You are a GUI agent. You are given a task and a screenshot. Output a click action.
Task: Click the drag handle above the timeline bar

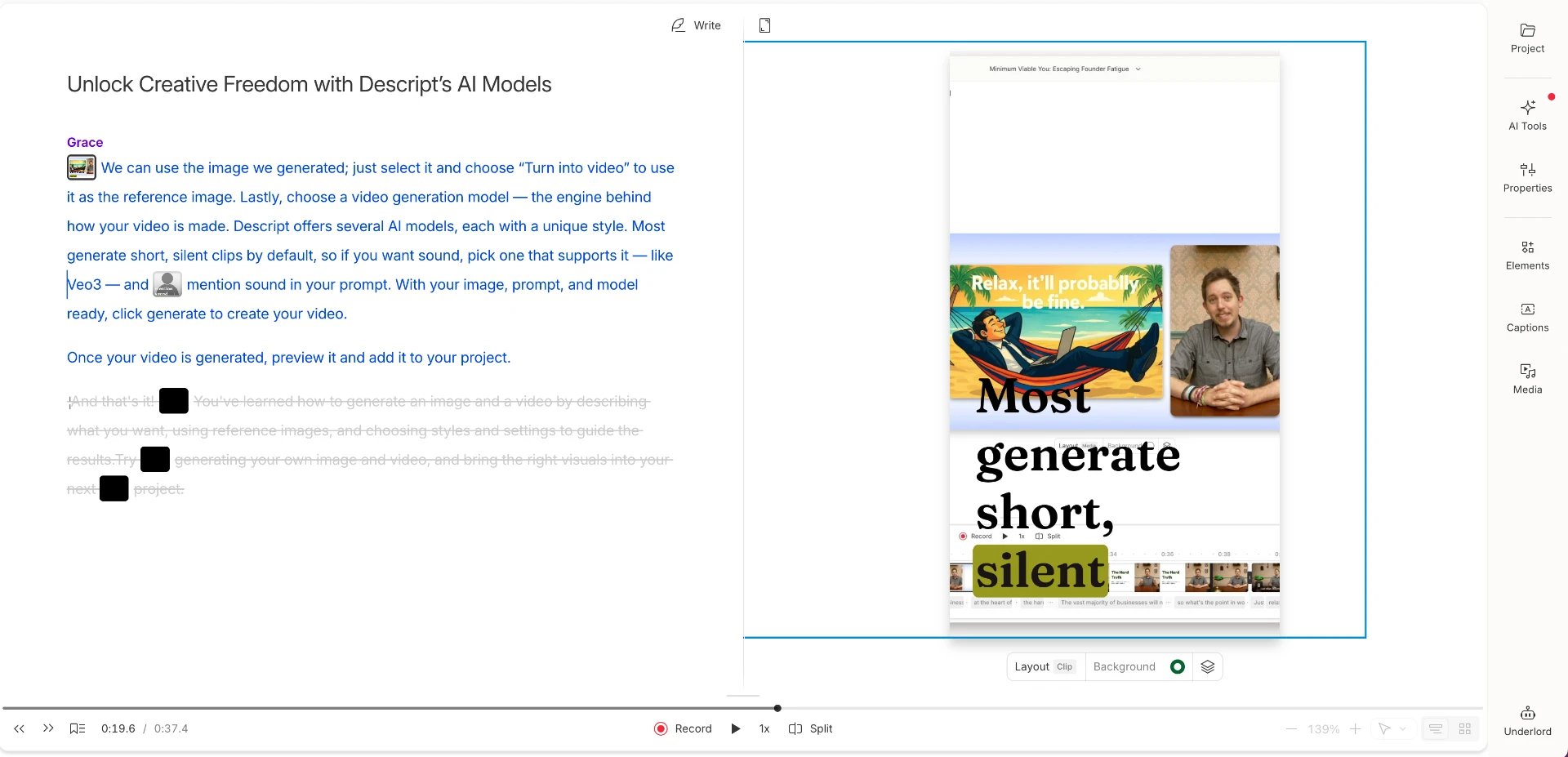pos(742,696)
